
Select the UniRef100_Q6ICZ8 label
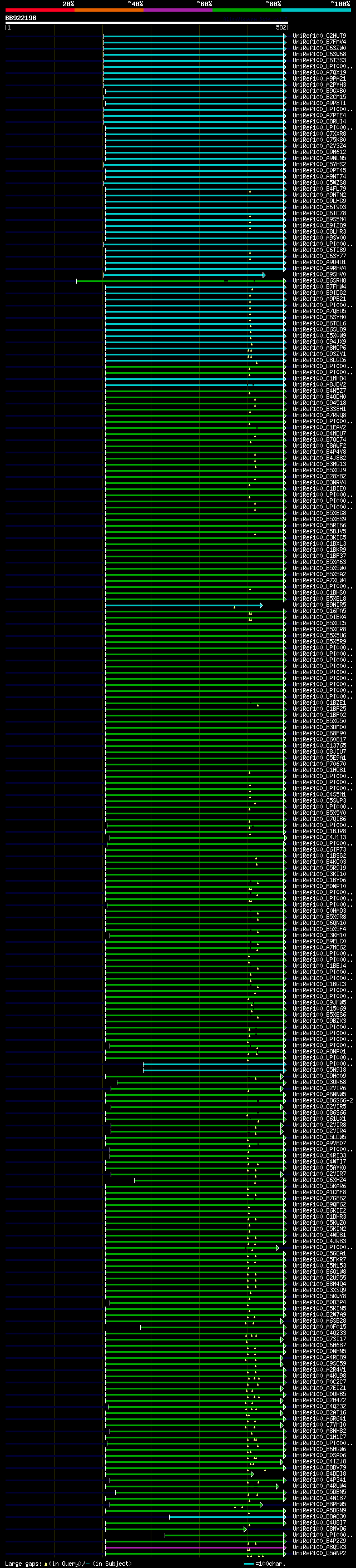coord(319,213)
